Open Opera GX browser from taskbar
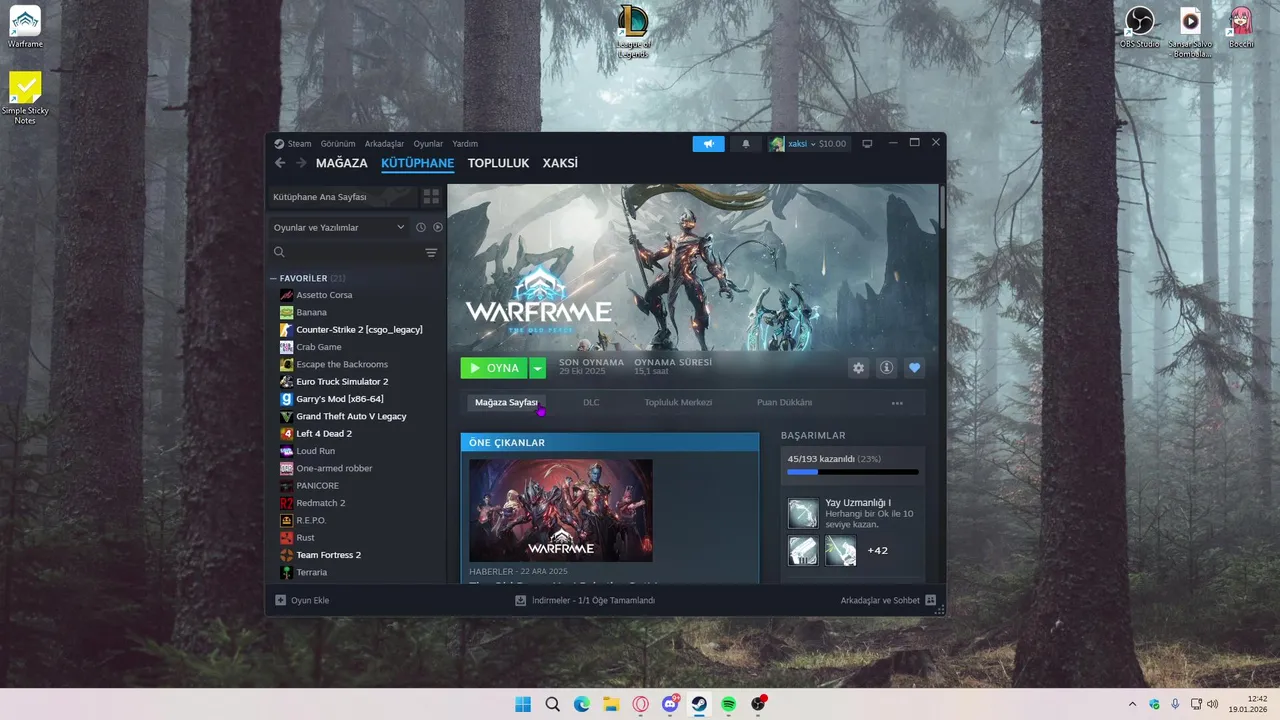This screenshot has width=1280, height=720. tap(641, 704)
